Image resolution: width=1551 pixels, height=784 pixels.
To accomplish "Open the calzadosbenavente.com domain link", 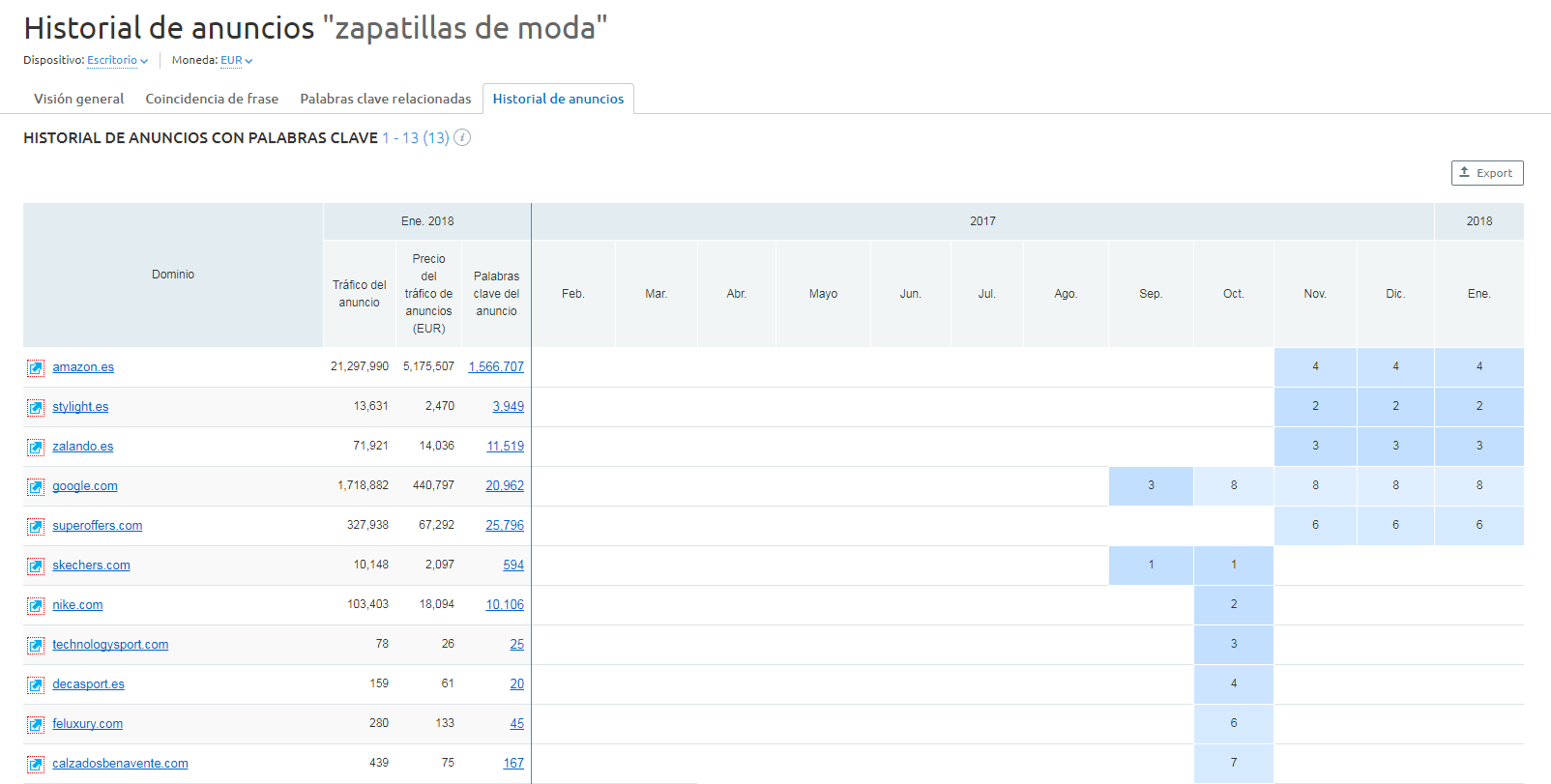I will [x=120, y=764].
